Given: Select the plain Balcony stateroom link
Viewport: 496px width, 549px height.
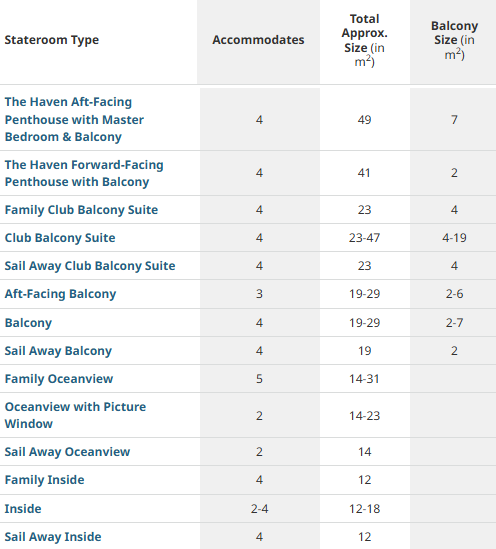Looking at the screenshot, I should [x=28, y=323].
